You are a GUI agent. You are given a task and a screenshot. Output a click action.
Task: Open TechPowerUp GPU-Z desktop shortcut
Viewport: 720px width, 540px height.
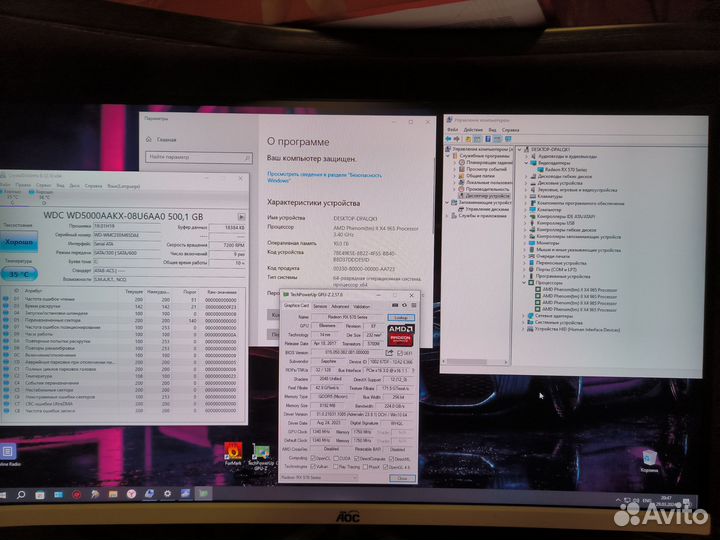[261, 457]
